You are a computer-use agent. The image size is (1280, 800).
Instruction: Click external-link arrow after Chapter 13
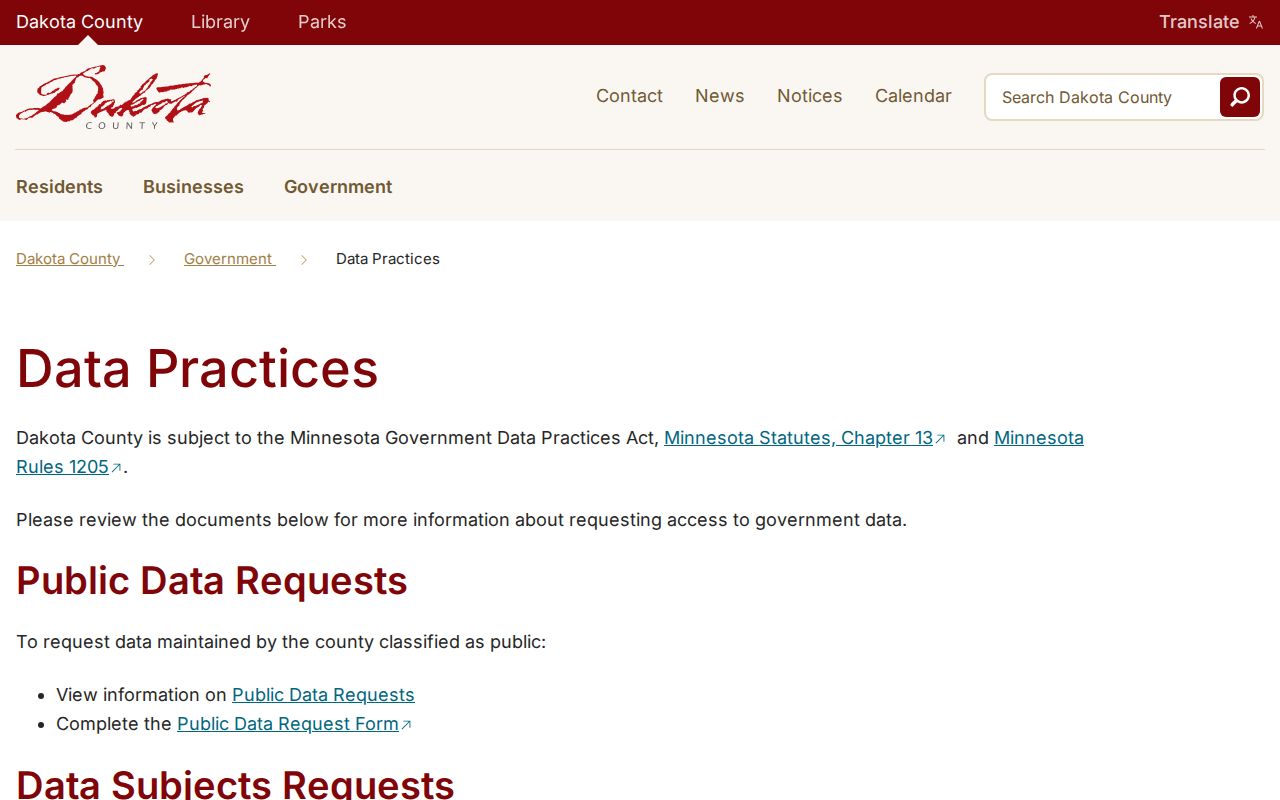click(940, 439)
